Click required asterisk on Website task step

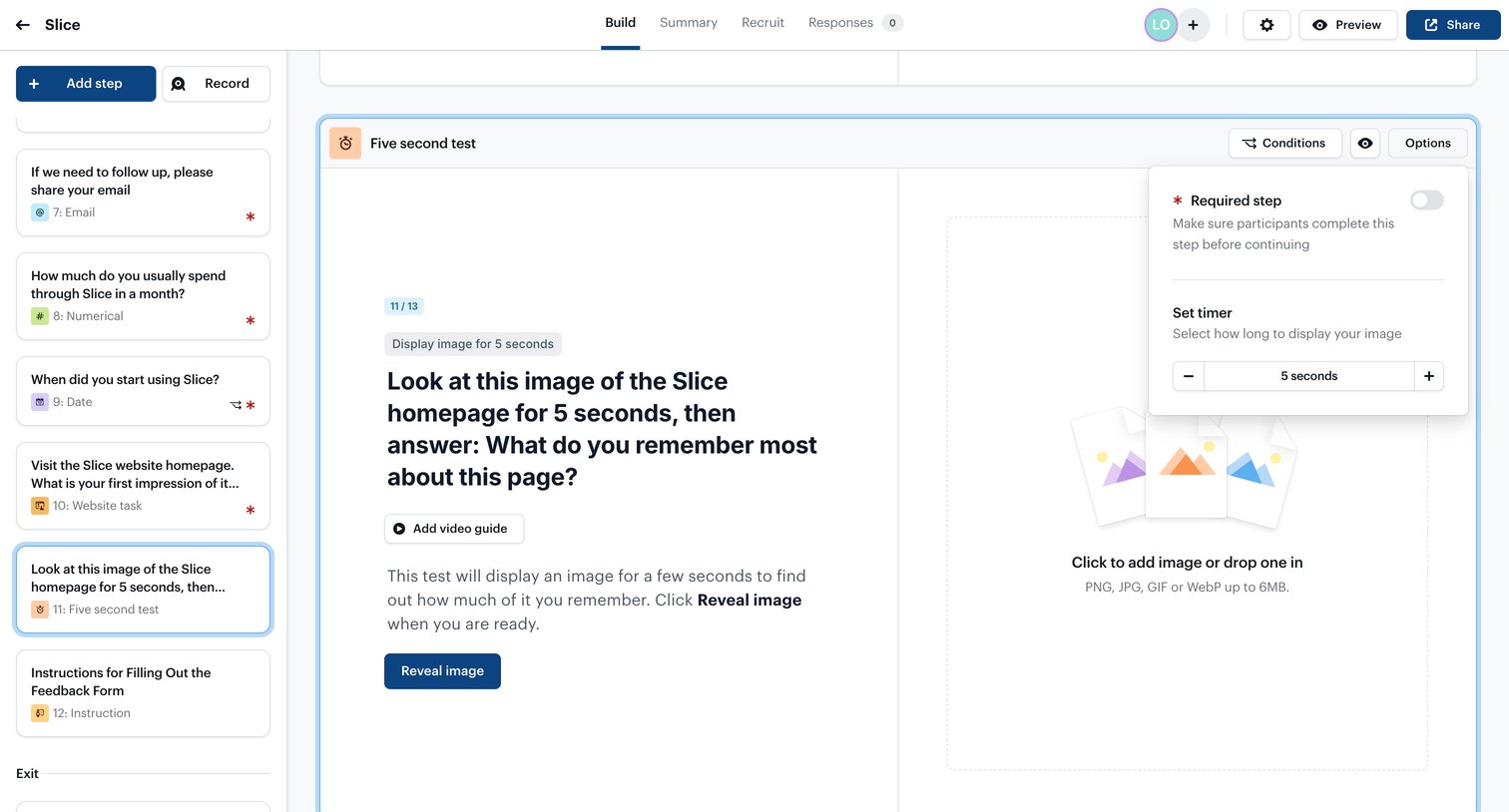click(251, 510)
